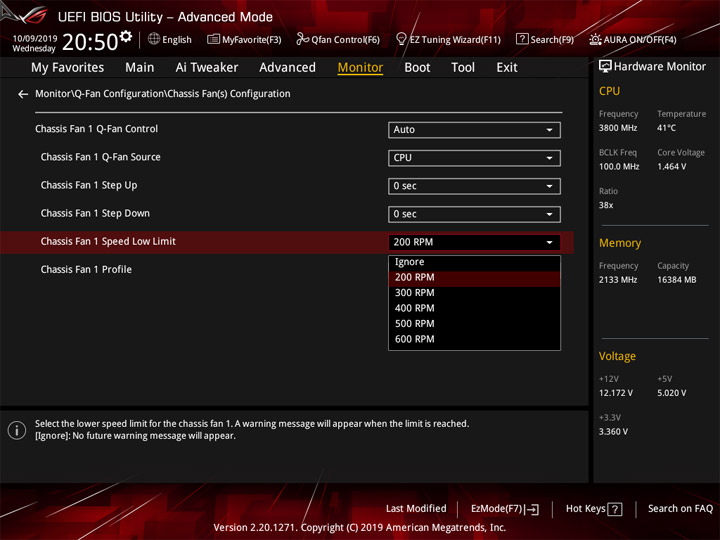Open Search(F9)
The image size is (720, 540).
coord(545,39)
